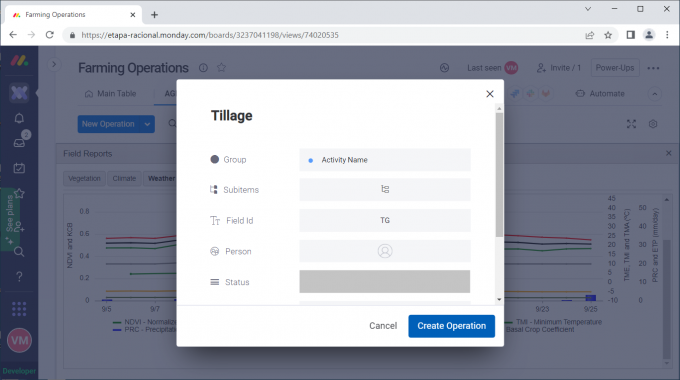Open a new browser tab
This screenshot has height=380, width=680.
pos(154,15)
